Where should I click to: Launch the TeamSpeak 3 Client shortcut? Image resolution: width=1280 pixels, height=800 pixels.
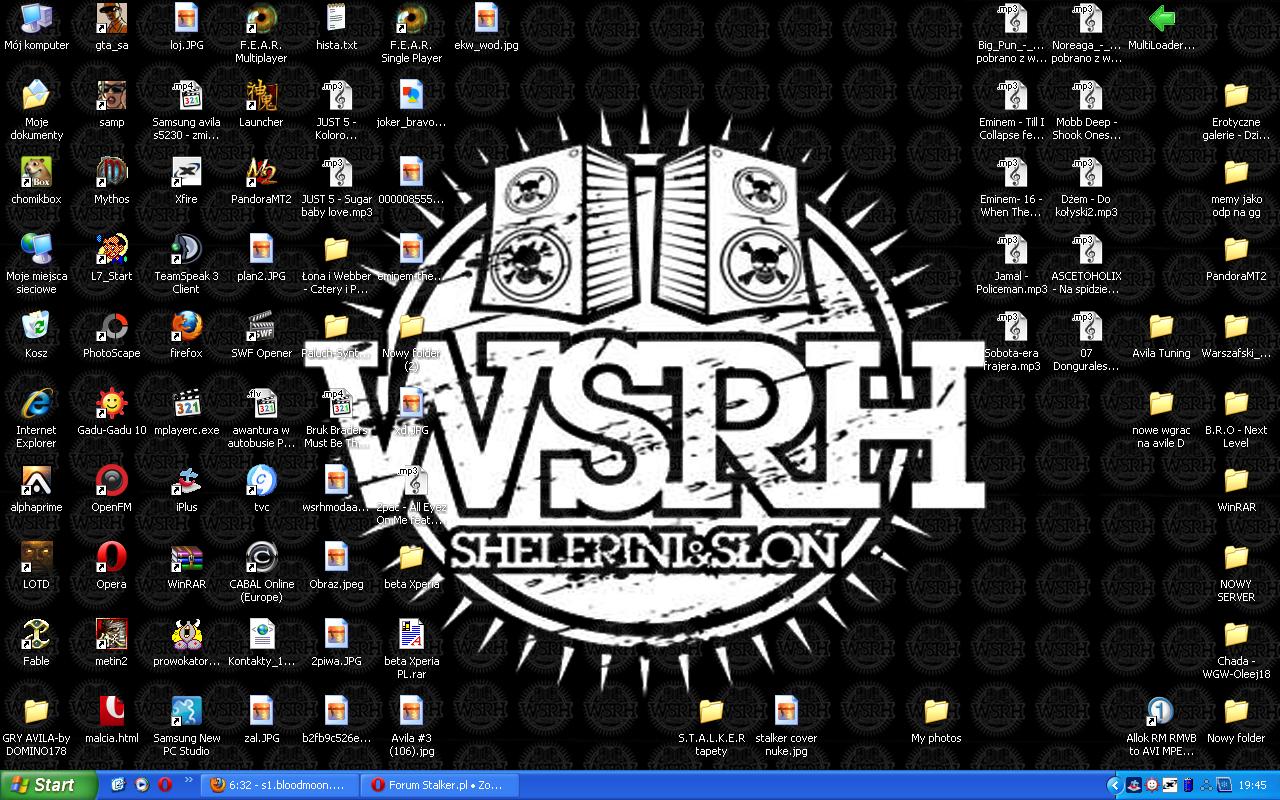coord(186,250)
